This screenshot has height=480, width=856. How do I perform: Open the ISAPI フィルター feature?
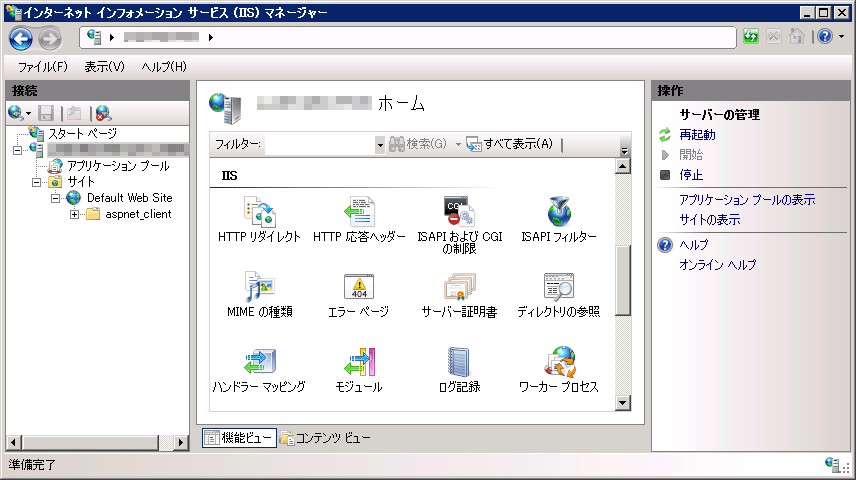pyautogui.click(x=559, y=220)
